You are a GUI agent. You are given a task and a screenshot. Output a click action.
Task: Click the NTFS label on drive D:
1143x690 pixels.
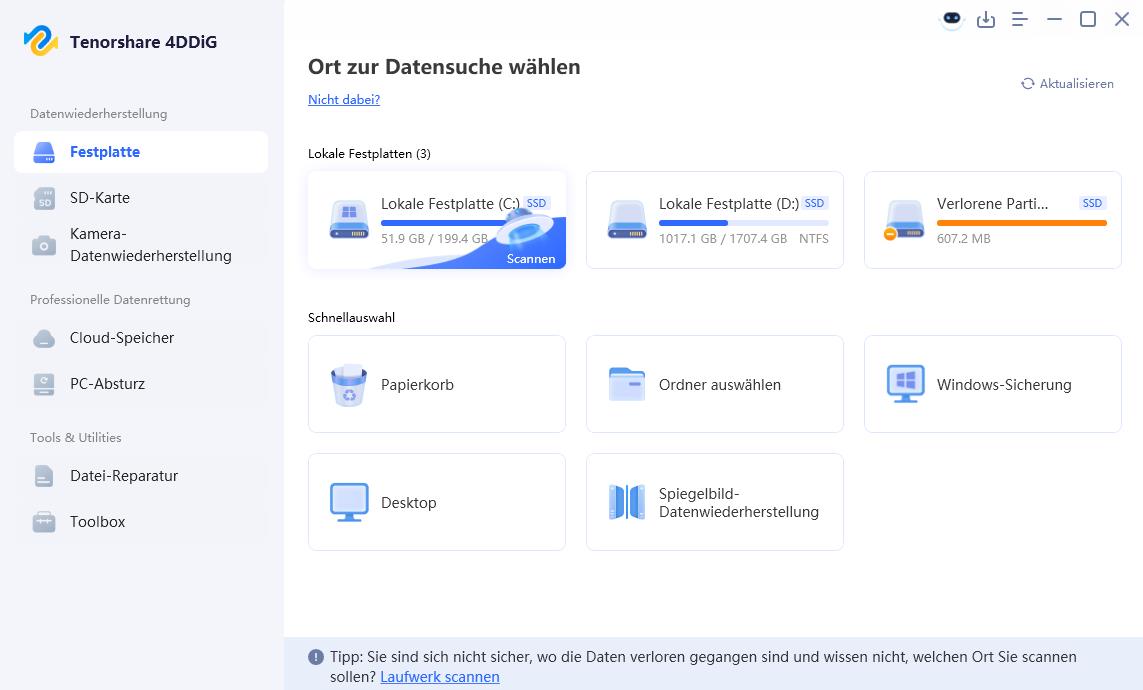point(814,239)
